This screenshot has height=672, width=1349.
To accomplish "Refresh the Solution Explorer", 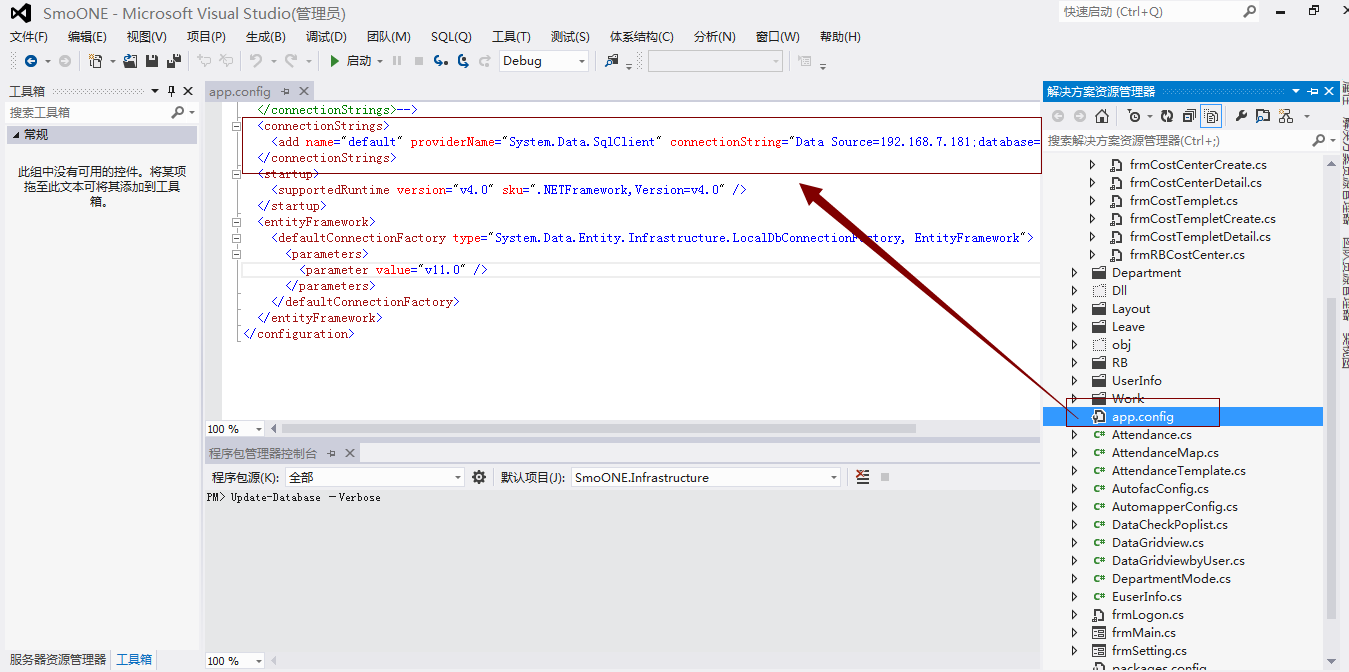I will pyautogui.click(x=1168, y=116).
